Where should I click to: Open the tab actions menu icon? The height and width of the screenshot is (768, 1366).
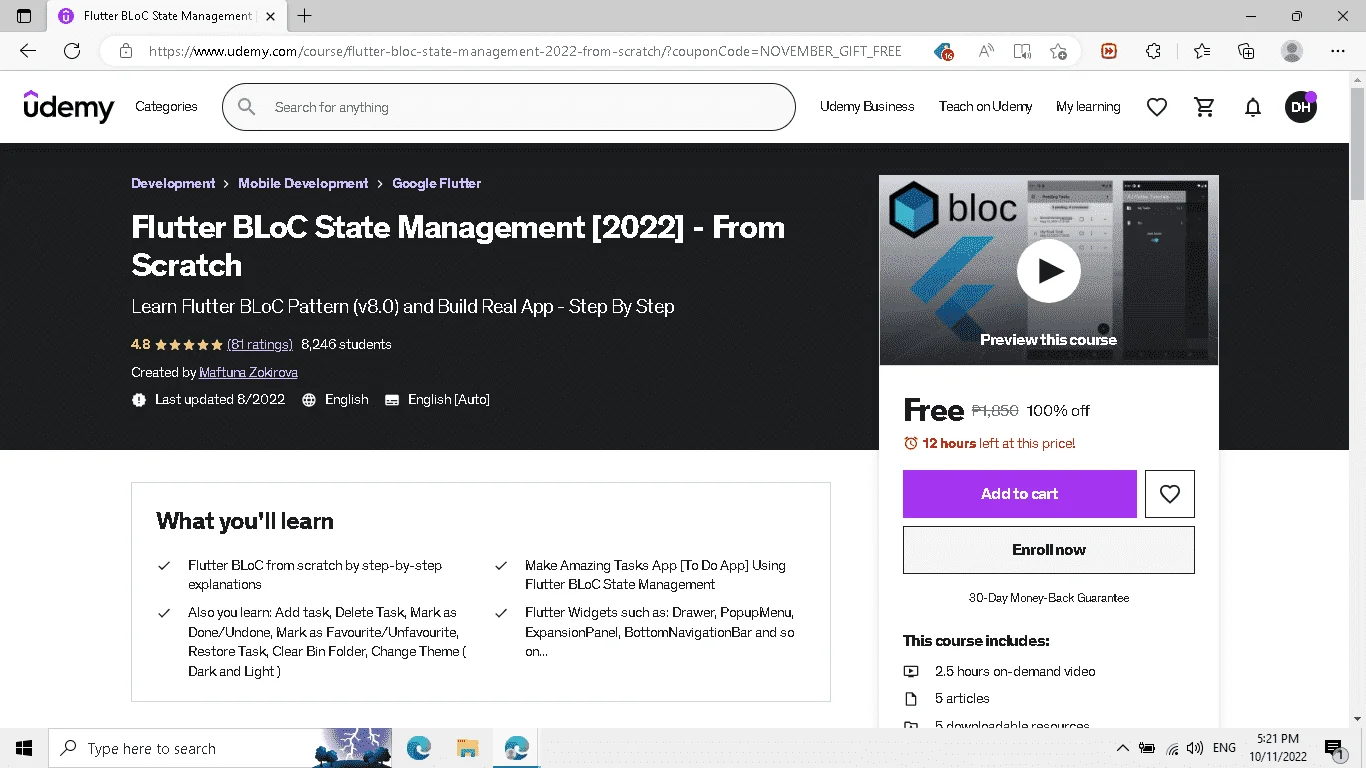[24, 16]
